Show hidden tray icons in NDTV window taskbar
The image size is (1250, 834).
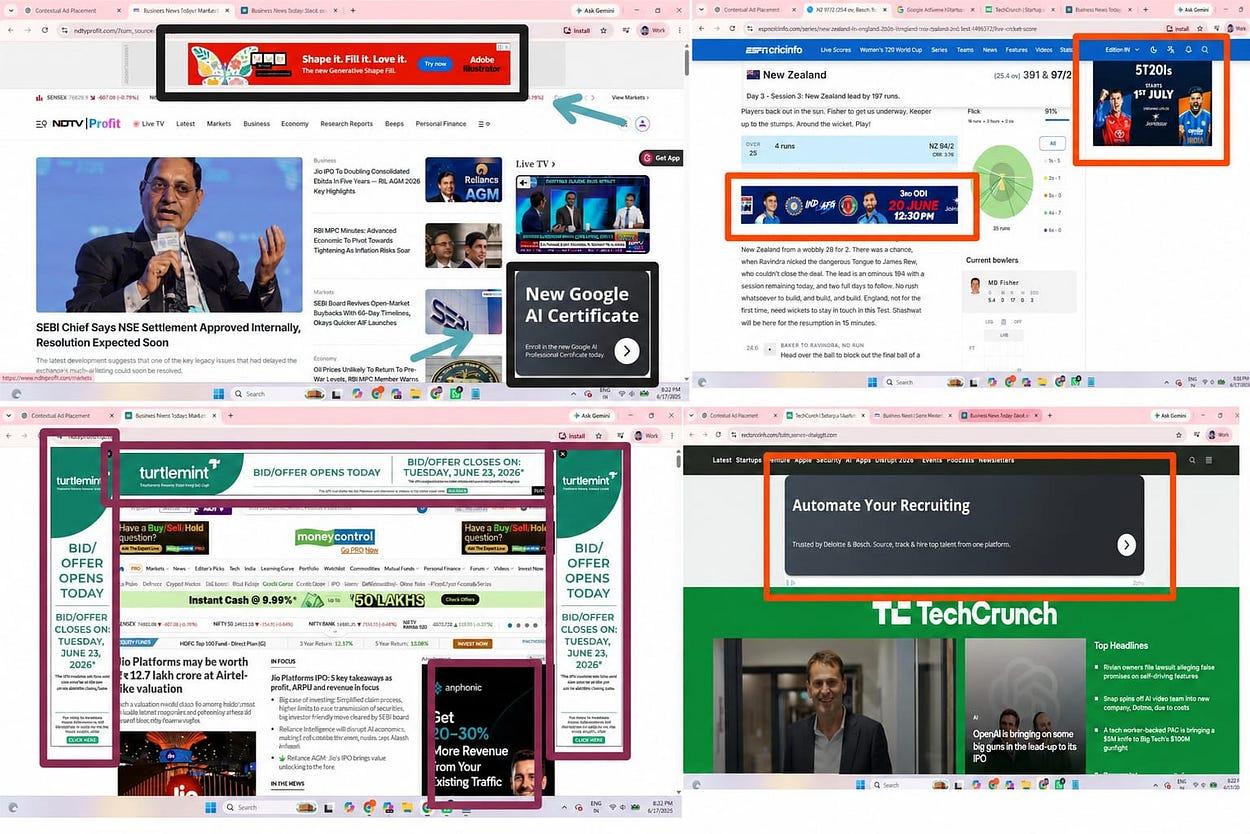pos(574,394)
